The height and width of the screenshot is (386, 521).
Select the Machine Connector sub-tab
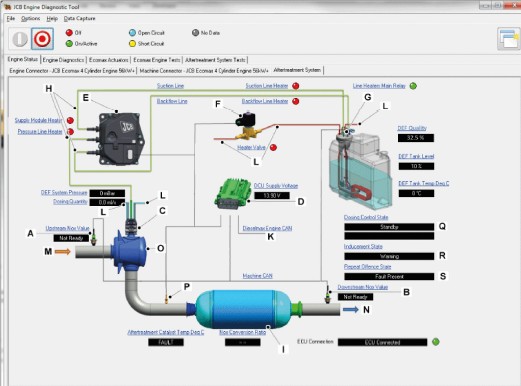point(204,71)
